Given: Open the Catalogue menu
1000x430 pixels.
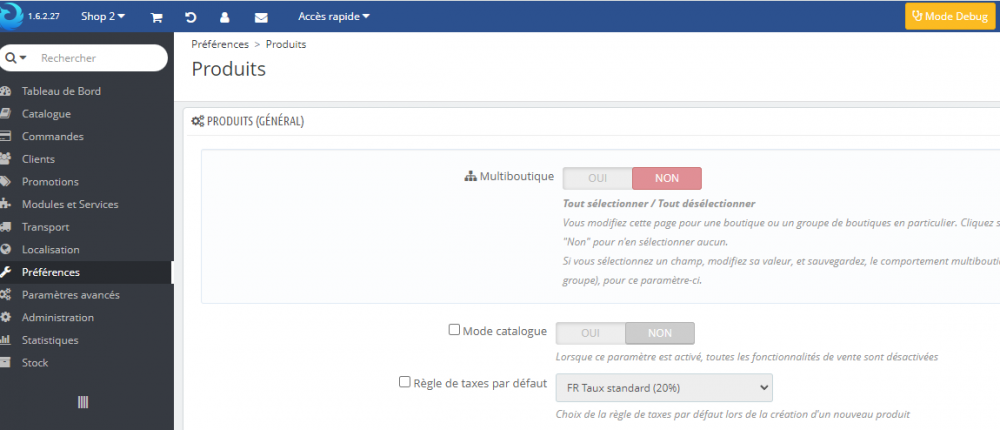Looking at the screenshot, I should click(46, 114).
